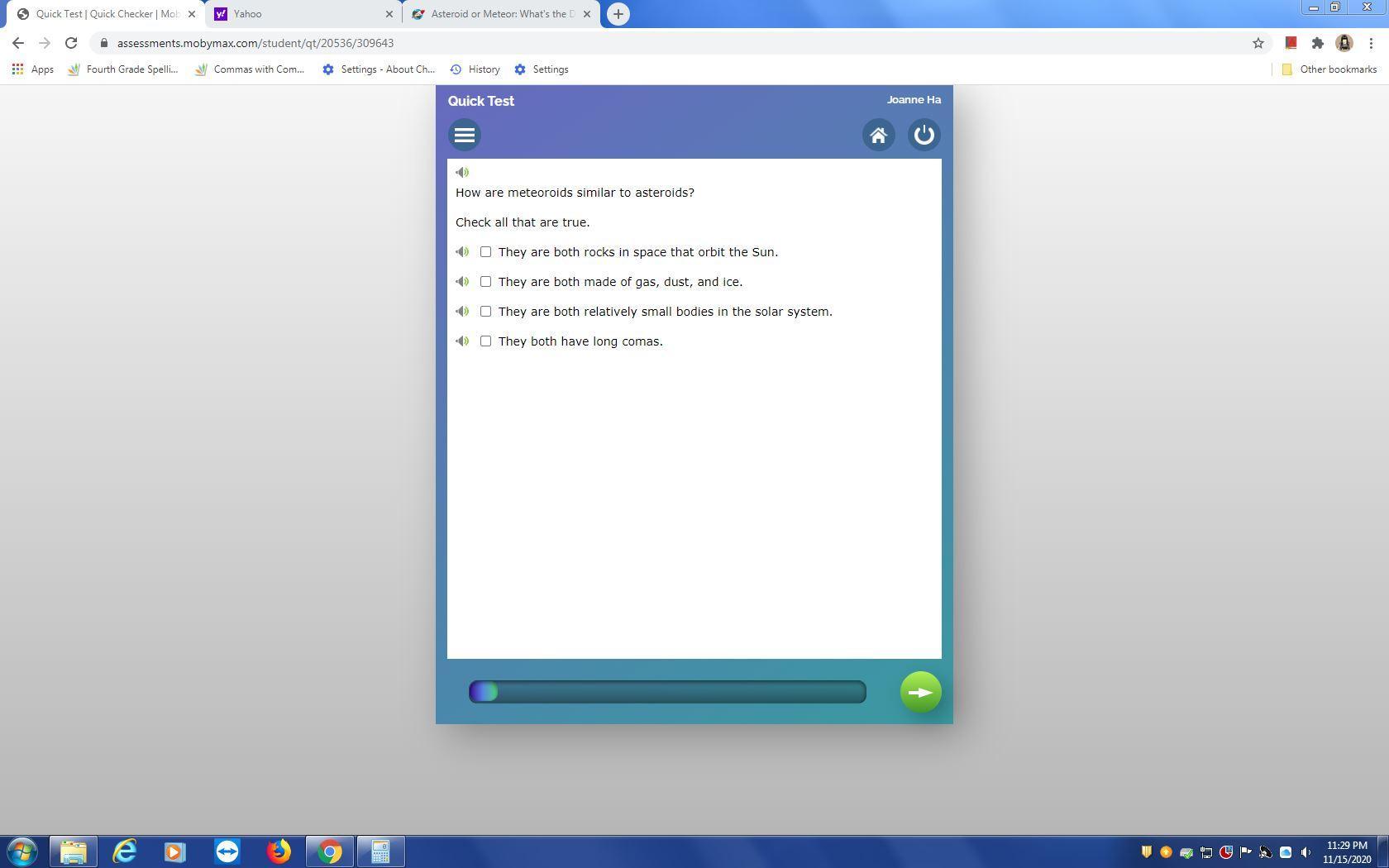Open Windows Media Player from the taskbar

[176, 851]
